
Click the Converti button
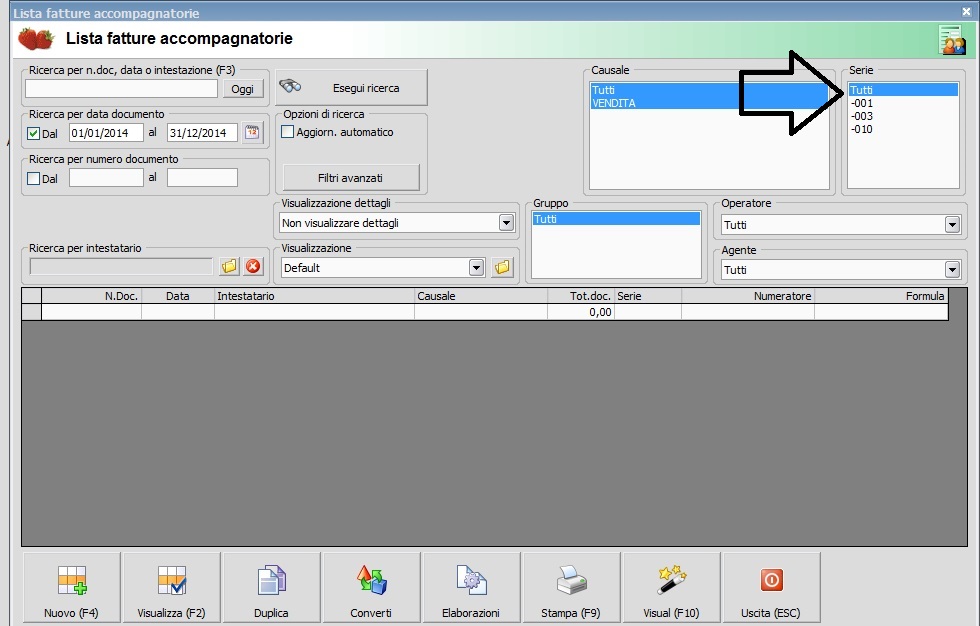(x=371, y=588)
